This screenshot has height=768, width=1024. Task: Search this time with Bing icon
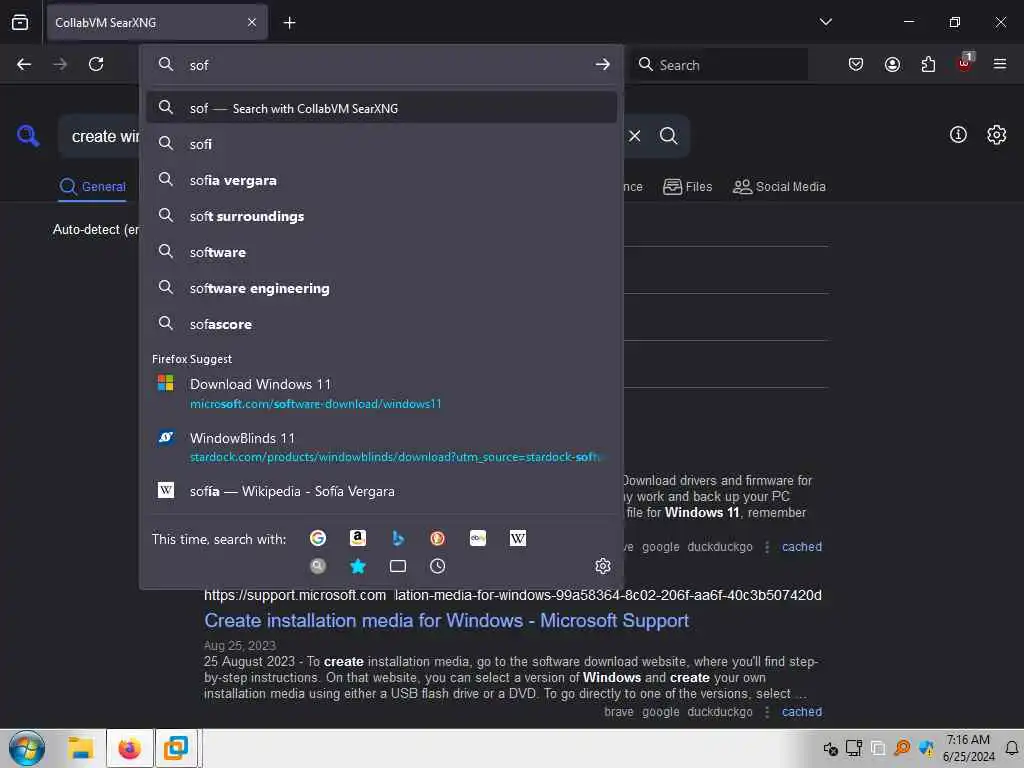coord(398,538)
